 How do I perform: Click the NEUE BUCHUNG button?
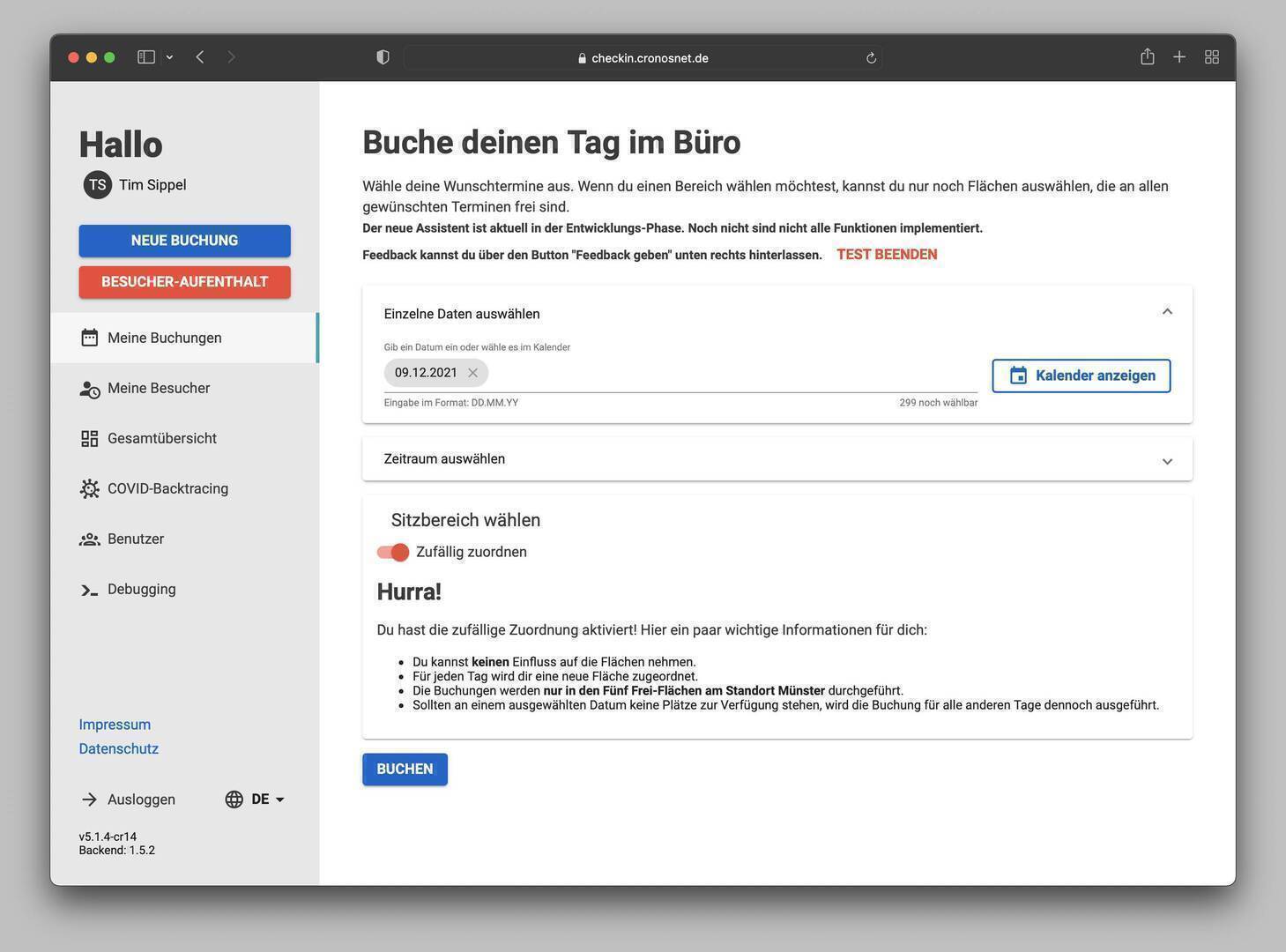pos(184,241)
